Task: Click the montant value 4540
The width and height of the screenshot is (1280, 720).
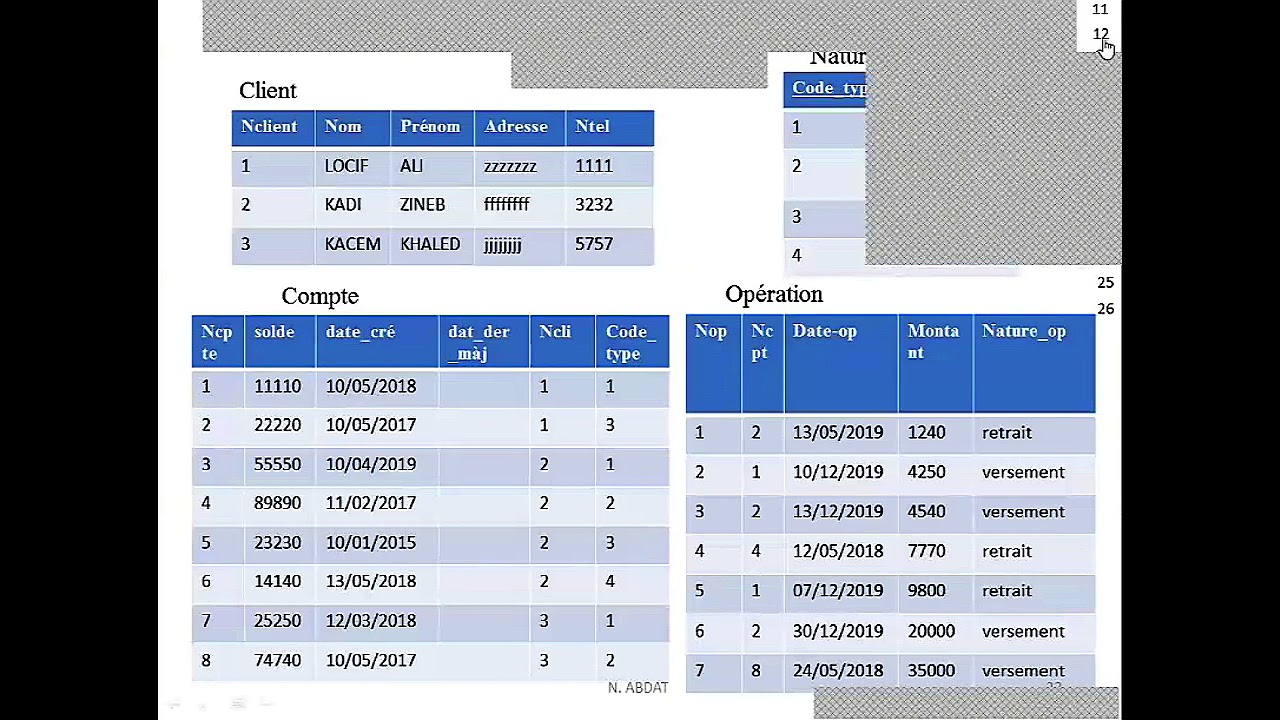Action: pos(926,512)
